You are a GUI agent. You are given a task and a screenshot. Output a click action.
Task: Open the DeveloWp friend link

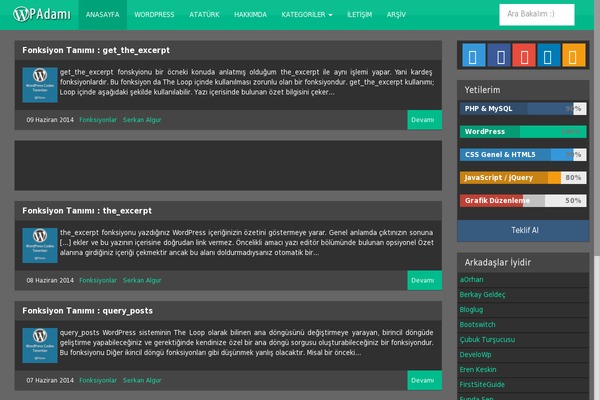[x=476, y=354]
